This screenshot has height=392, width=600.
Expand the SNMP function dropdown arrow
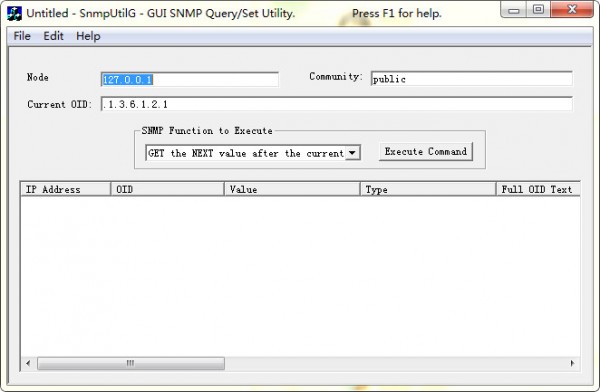click(352, 153)
